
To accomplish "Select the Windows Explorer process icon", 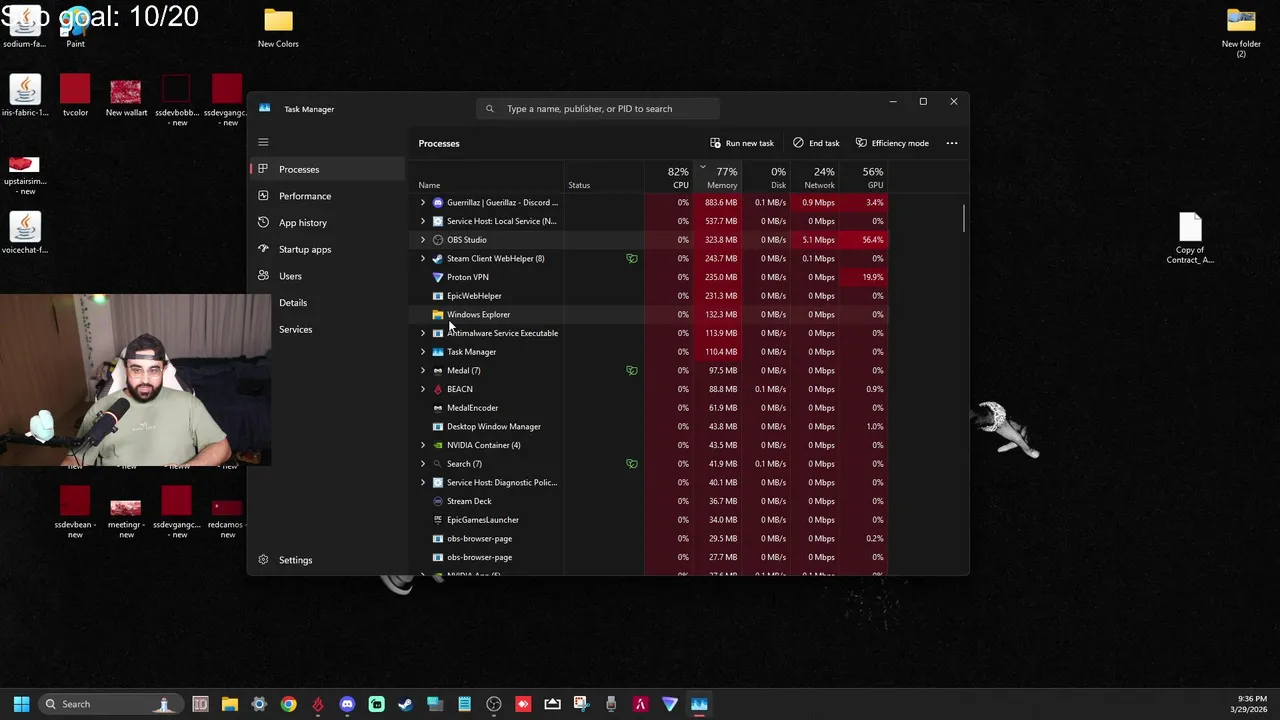I will pyautogui.click(x=438, y=314).
